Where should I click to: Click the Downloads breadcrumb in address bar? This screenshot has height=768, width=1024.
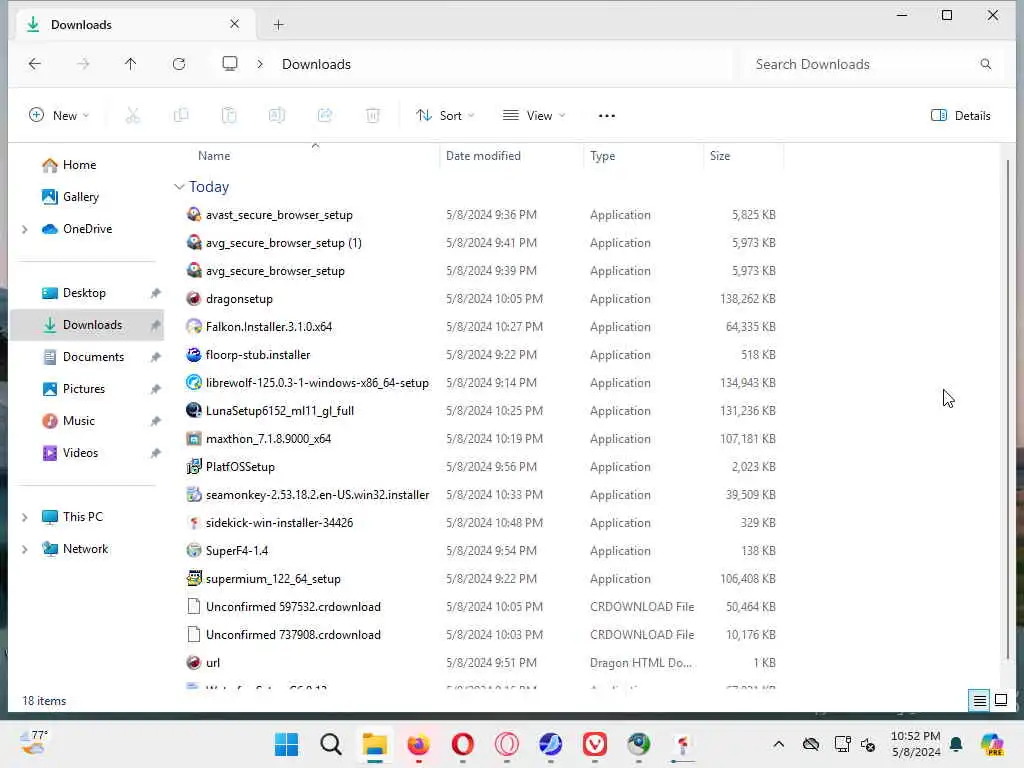tap(316, 64)
